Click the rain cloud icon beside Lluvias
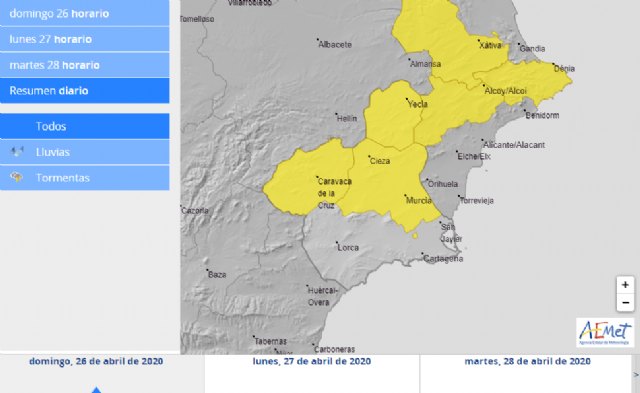The width and height of the screenshot is (640, 393). 17,152
